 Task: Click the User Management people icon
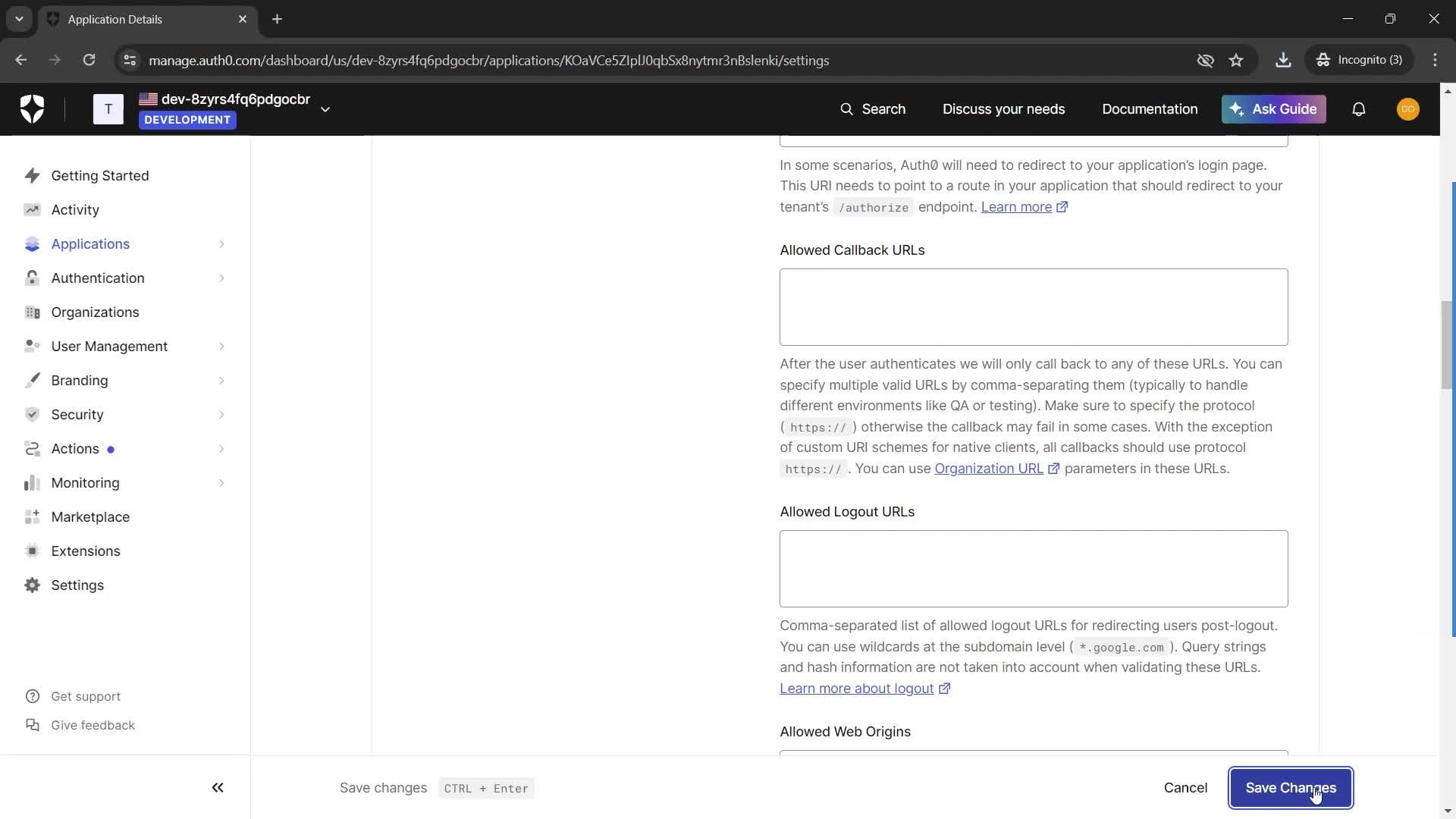point(32,347)
